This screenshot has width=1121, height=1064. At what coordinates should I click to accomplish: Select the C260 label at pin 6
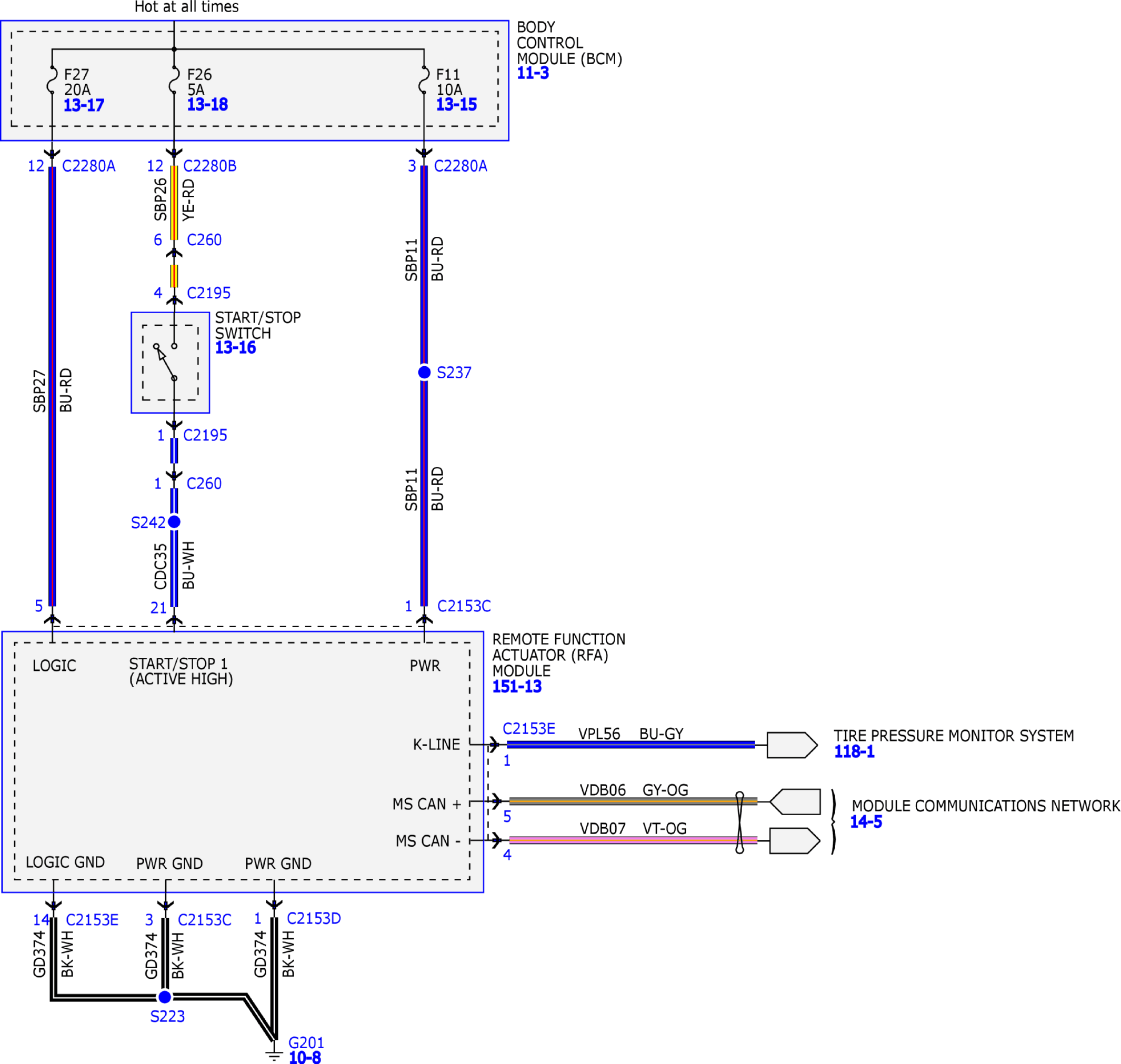[204, 240]
